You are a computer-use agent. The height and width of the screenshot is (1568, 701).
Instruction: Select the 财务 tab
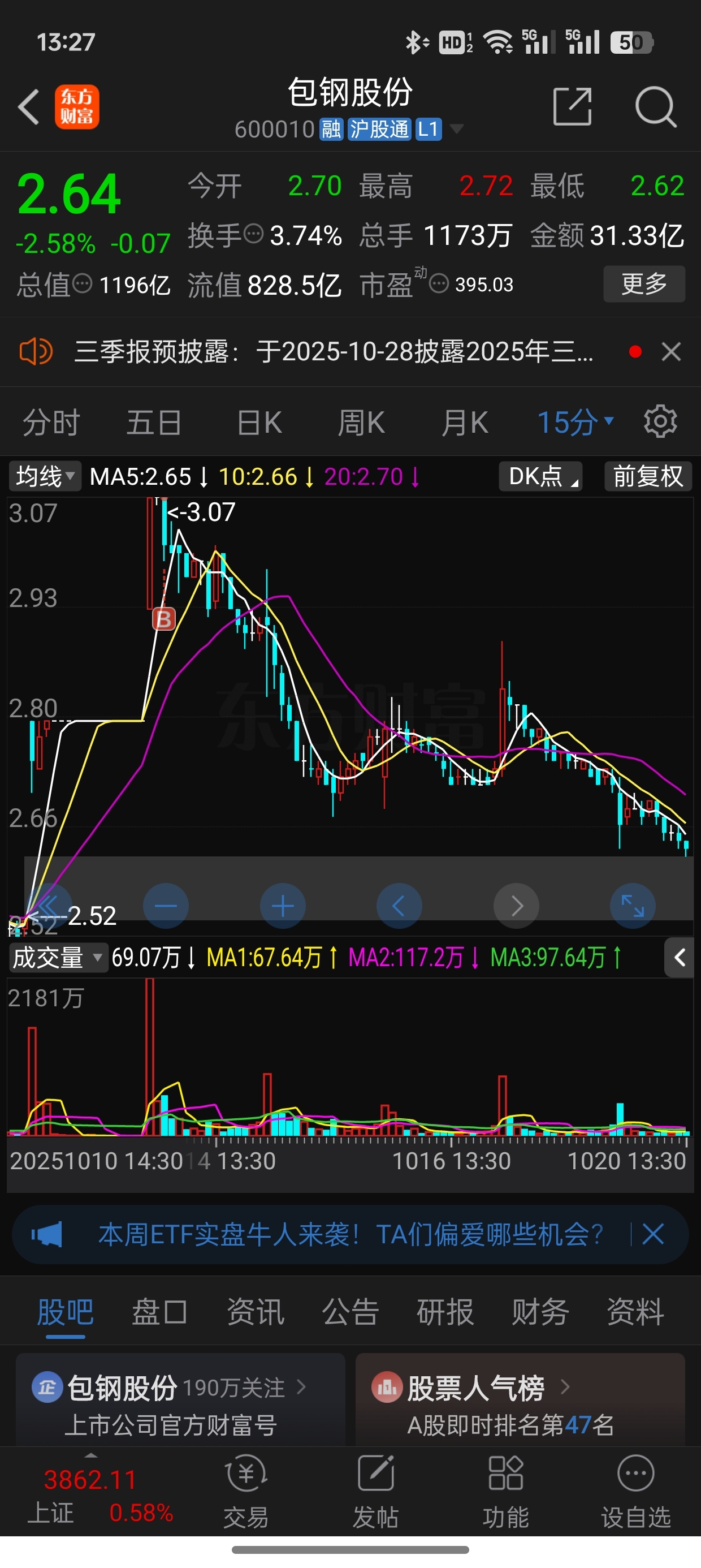(540, 1312)
